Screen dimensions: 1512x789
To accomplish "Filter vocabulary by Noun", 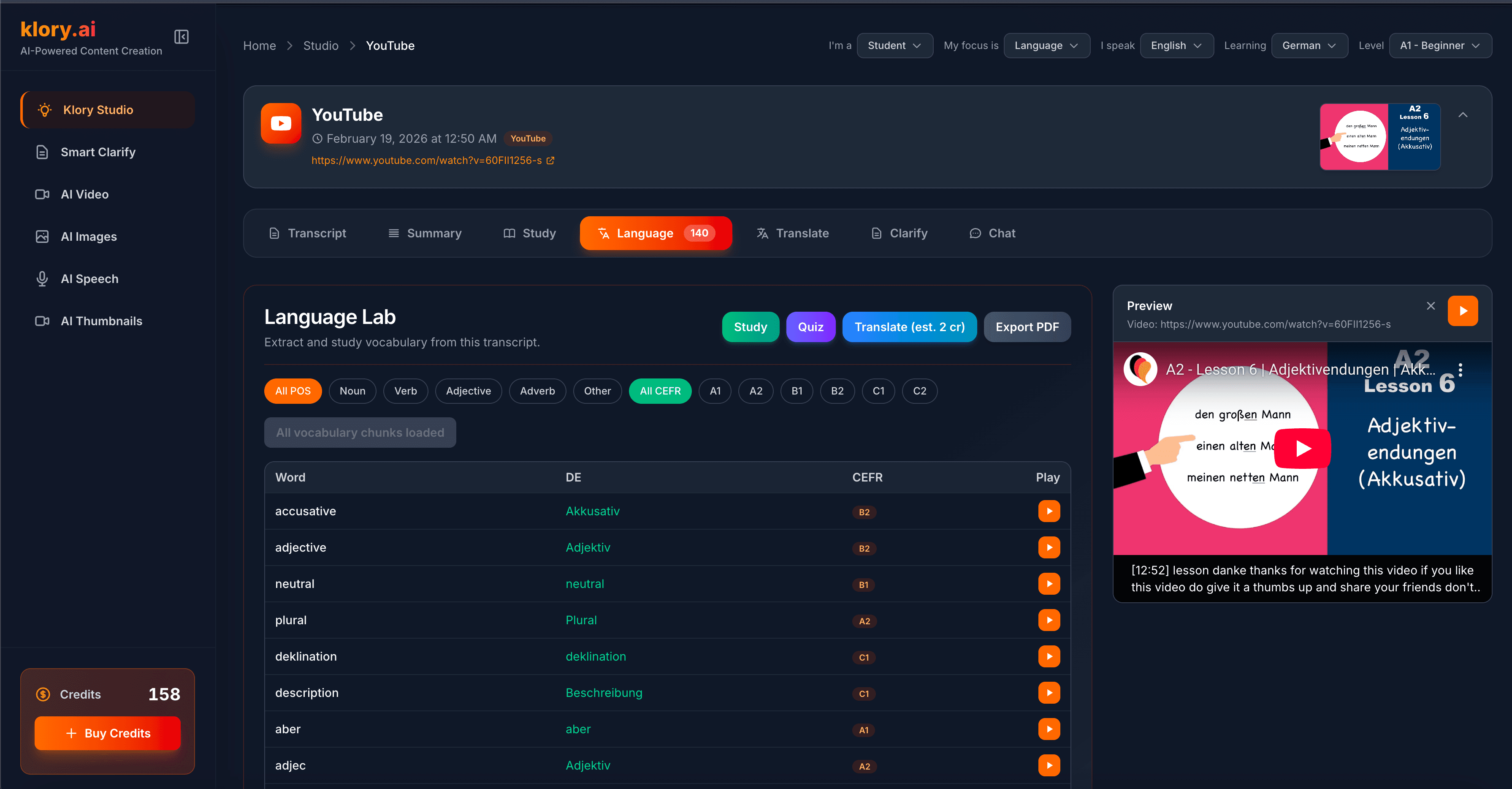I will coord(352,391).
